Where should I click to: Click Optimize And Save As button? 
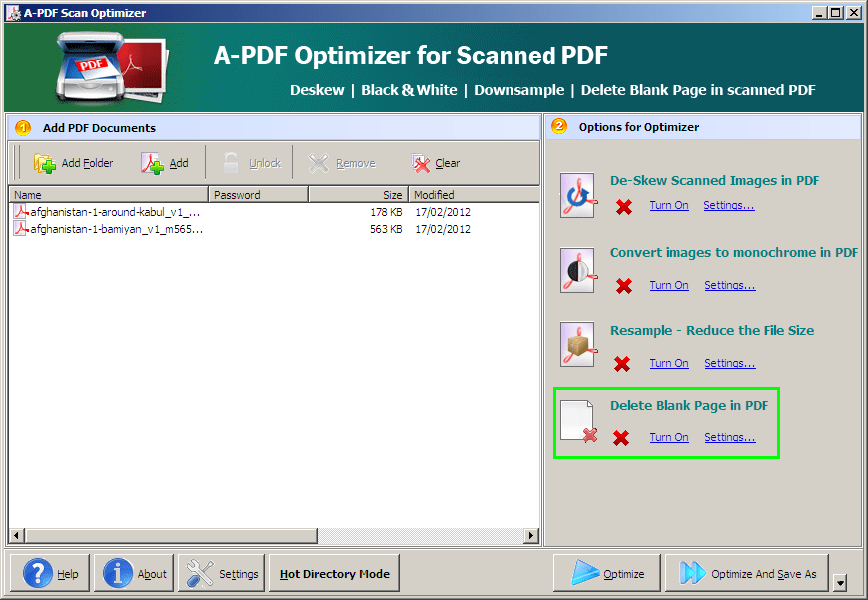(747, 573)
